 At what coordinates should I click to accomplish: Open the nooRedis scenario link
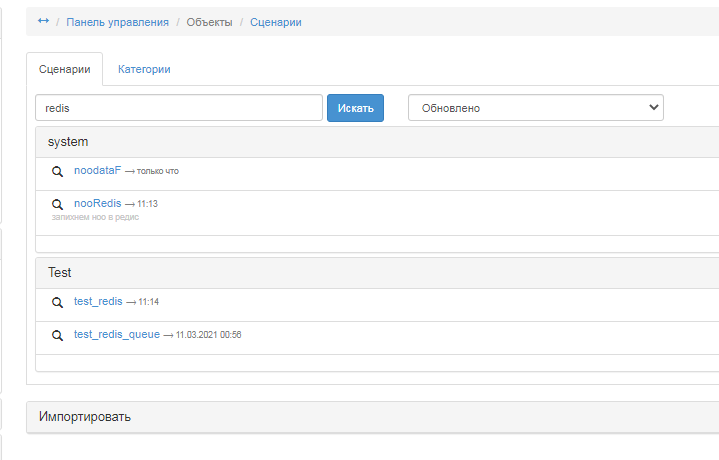(98, 203)
